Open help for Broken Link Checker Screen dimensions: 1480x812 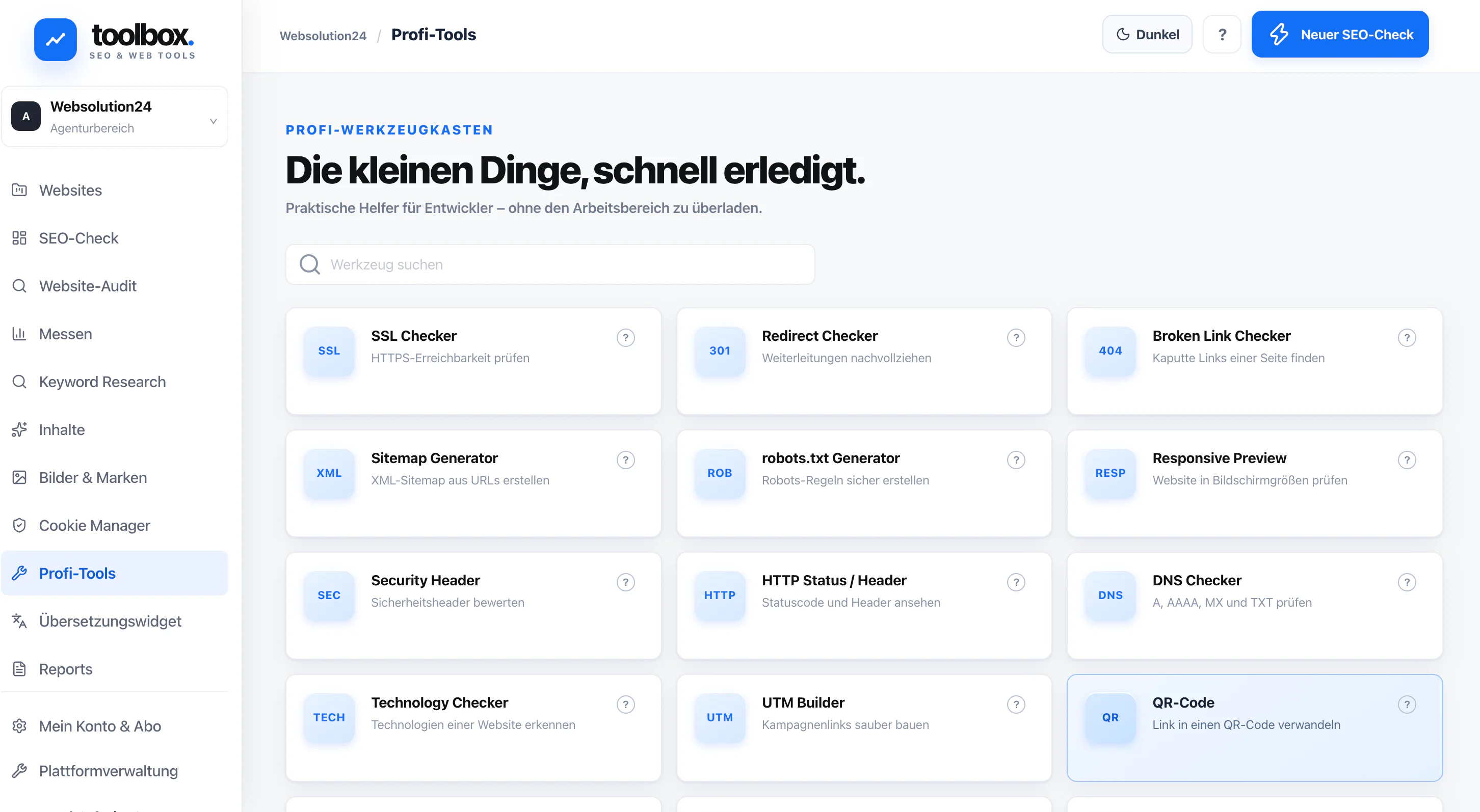click(x=1407, y=338)
